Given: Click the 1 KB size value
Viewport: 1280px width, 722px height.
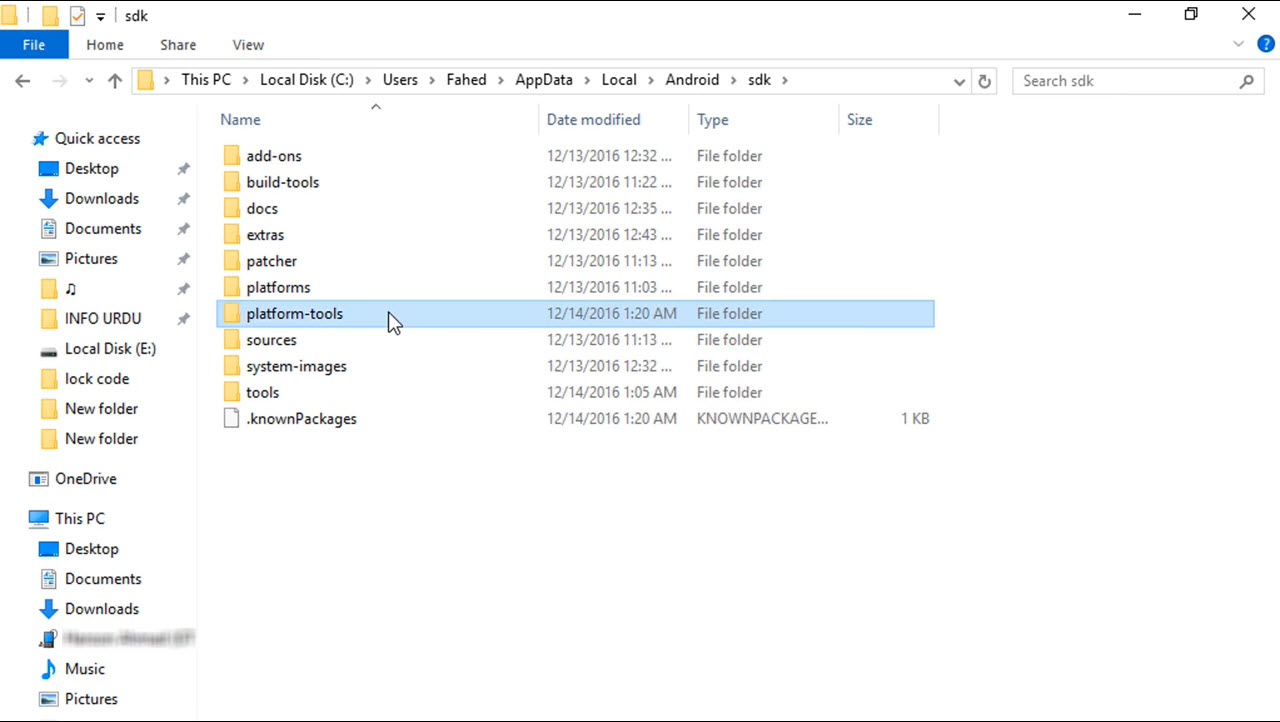Looking at the screenshot, I should click(915, 419).
